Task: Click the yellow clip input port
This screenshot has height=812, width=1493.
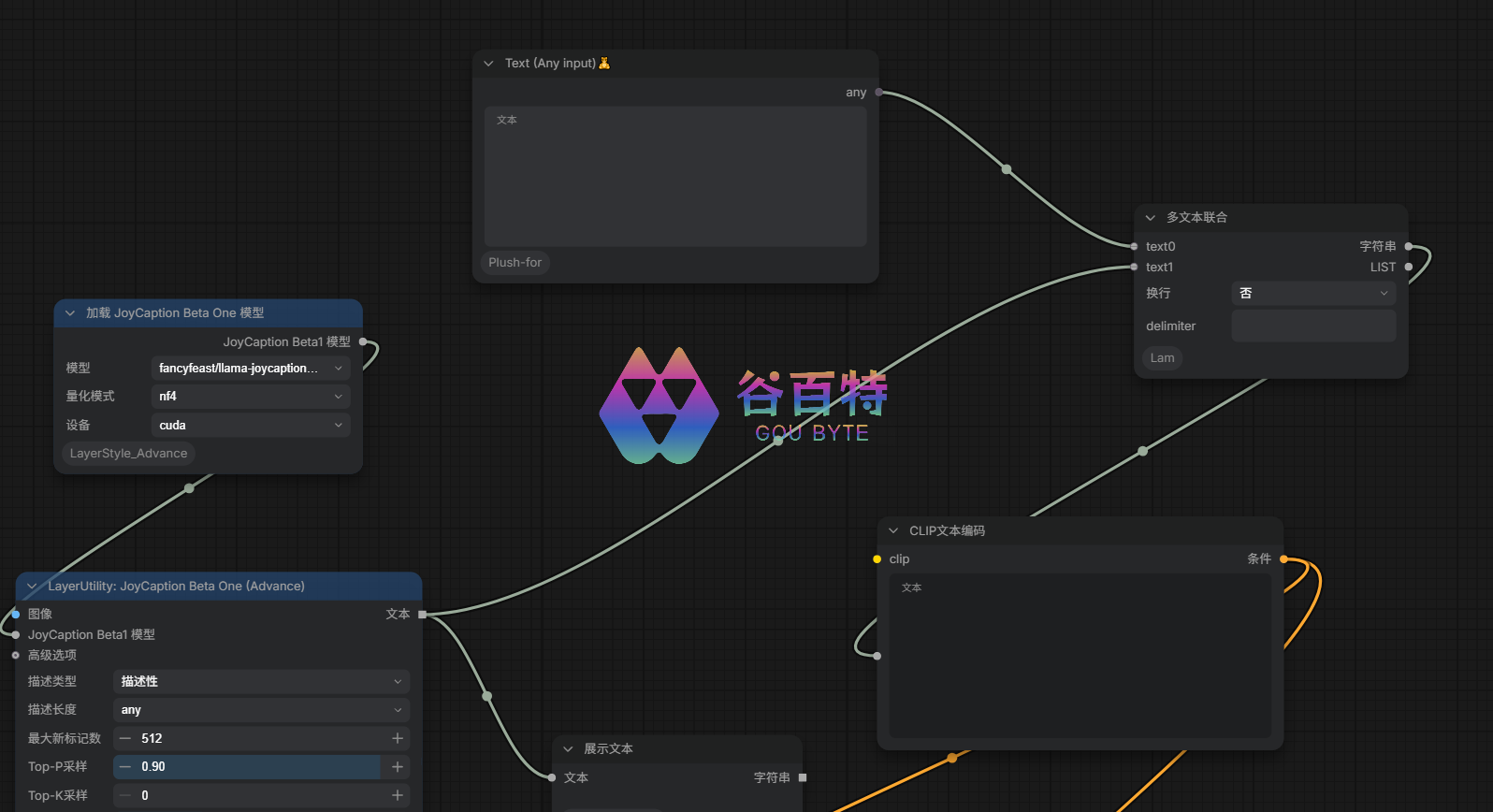Action: point(877,559)
